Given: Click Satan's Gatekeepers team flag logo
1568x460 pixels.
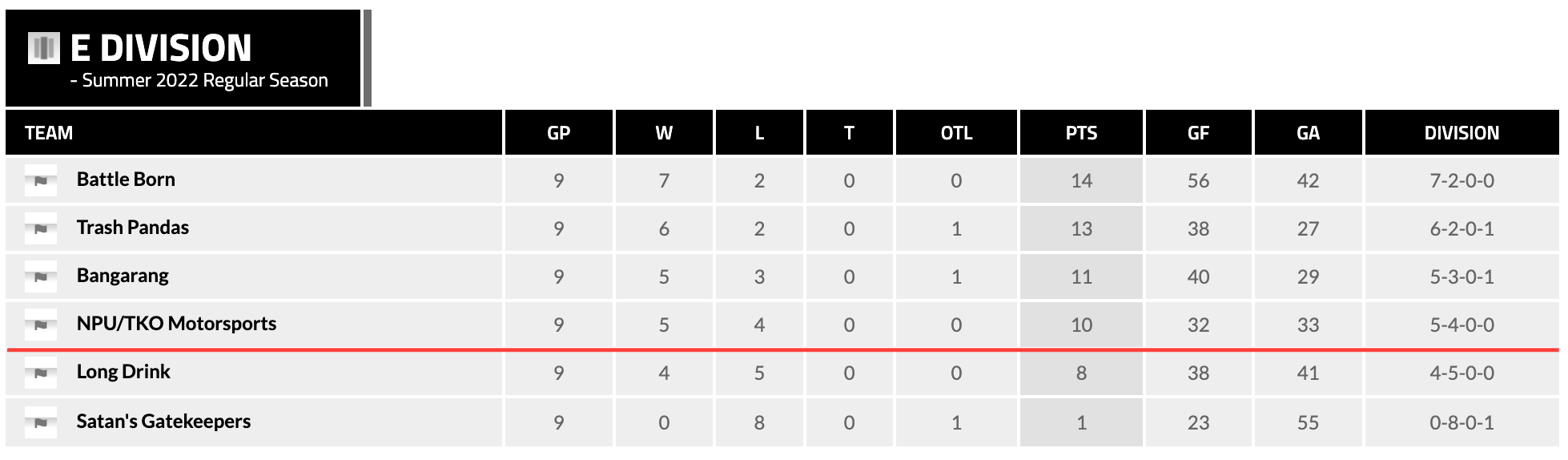Looking at the screenshot, I should 41,422.
